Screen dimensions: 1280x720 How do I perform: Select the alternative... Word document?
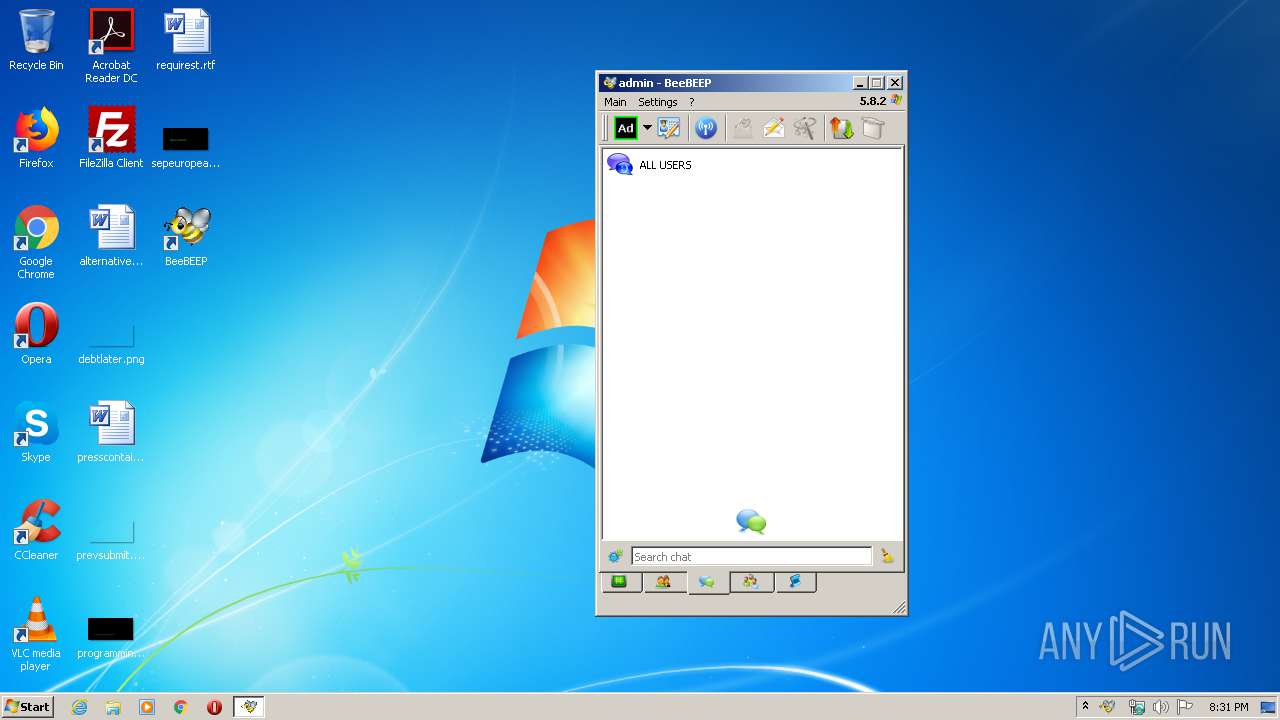(111, 236)
